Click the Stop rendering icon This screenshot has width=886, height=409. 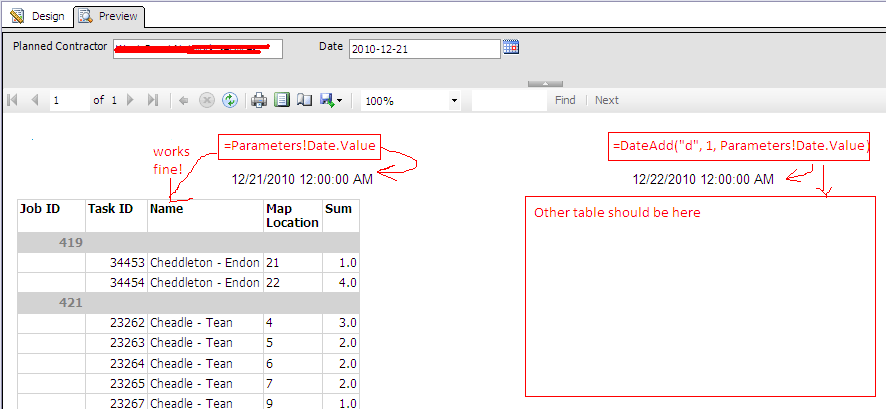[207, 101]
